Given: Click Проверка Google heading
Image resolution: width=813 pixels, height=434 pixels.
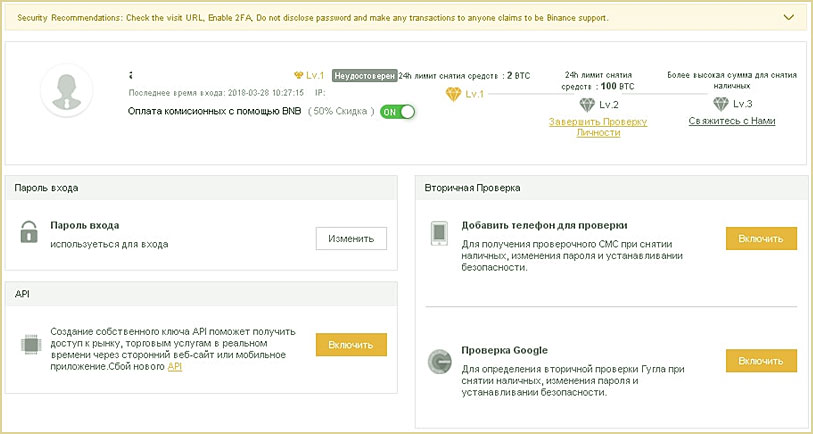Looking at the screenshot, I should pos(504,351).
